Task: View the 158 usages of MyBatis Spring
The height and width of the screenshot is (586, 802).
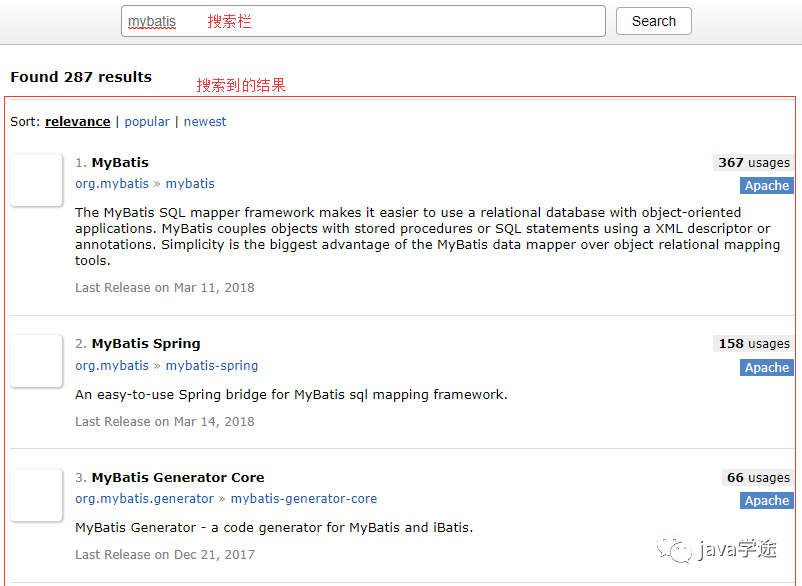Action: (753, 344)
